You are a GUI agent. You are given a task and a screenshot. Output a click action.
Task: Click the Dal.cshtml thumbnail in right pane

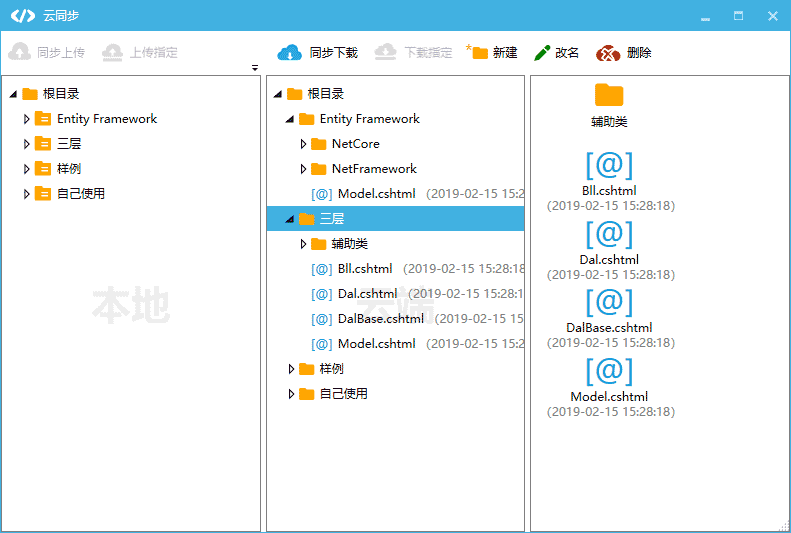point(609,234)
